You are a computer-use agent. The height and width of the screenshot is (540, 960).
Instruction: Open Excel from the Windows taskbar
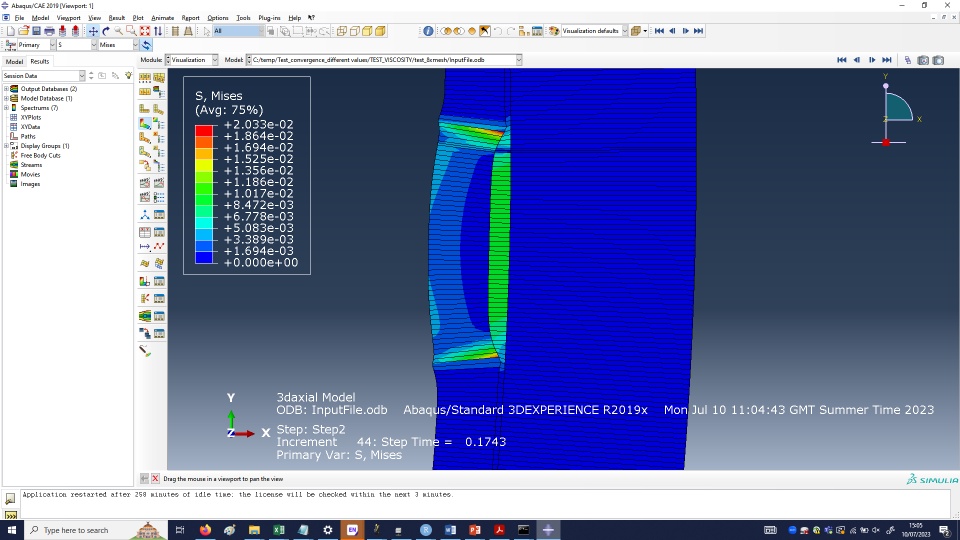click(279, 530)
